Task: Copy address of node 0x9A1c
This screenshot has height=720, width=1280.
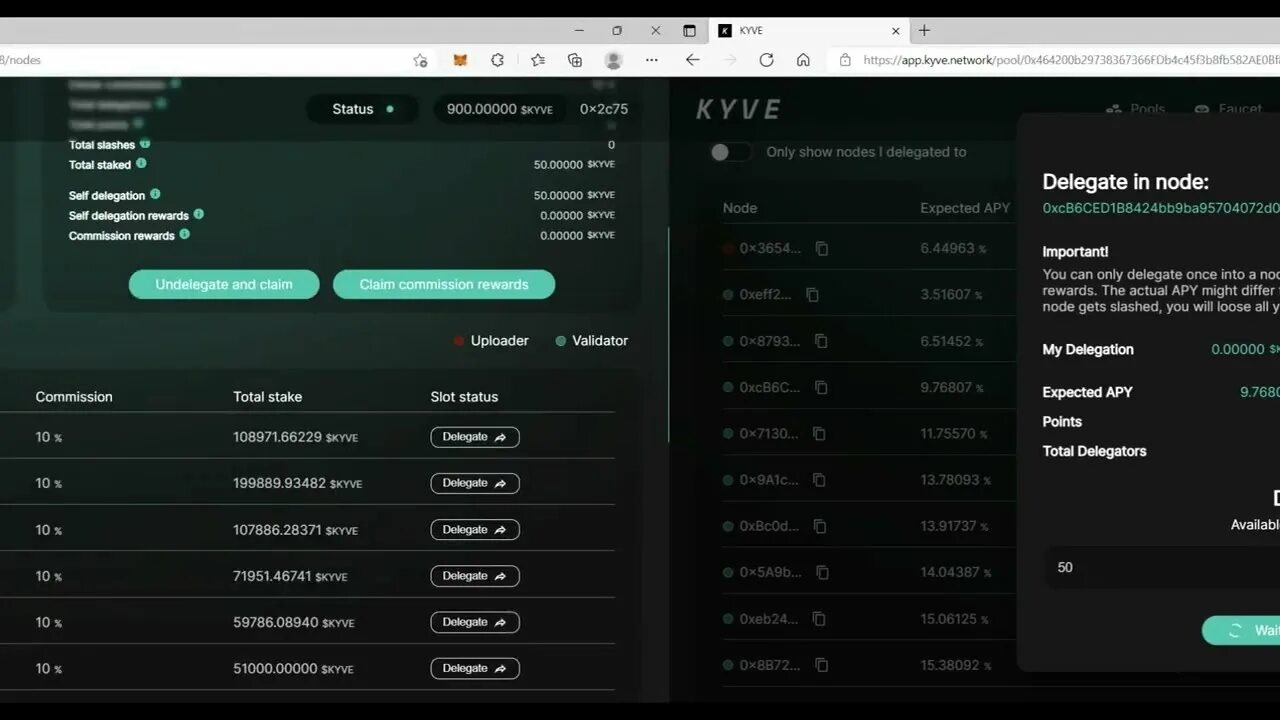Action: click(819, 480)
